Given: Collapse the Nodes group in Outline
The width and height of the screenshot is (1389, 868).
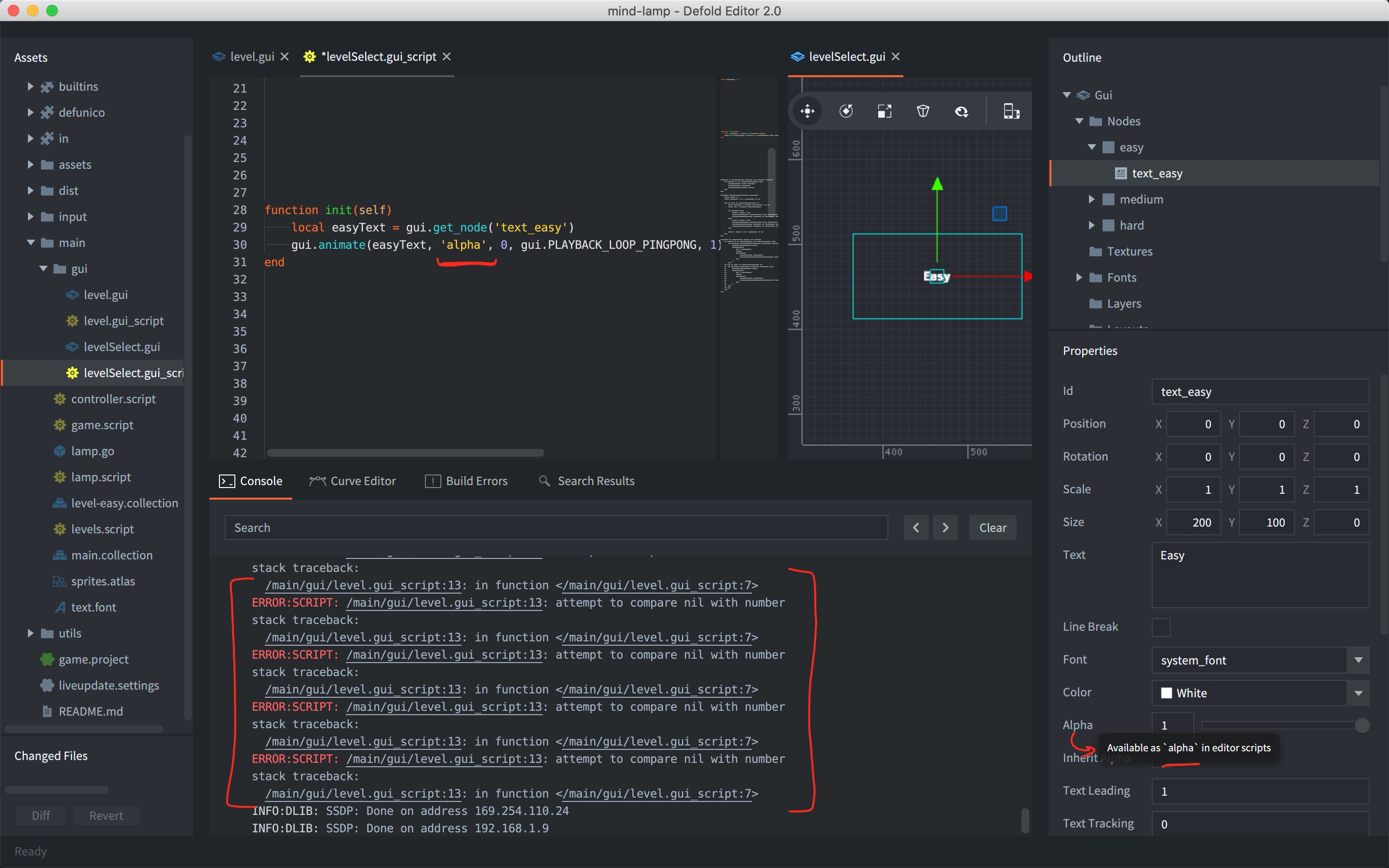Looking at the screenshot, I should (x=1079, y=121).
